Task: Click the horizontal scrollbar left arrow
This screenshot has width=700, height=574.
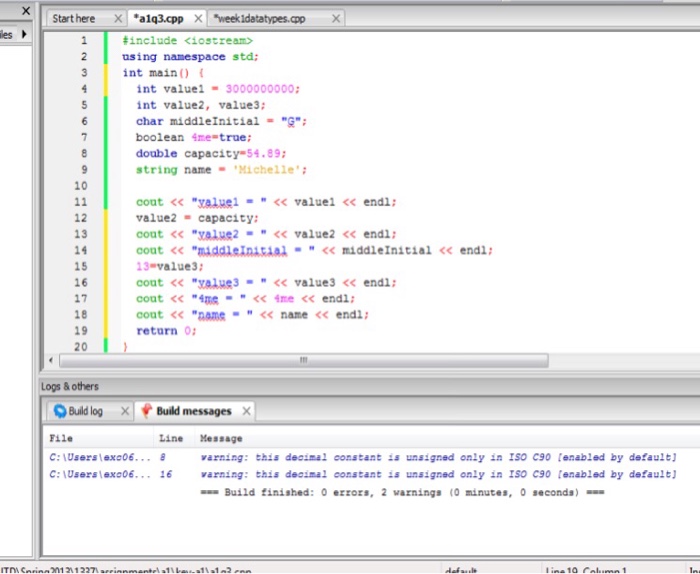Action: pos(50,360)
